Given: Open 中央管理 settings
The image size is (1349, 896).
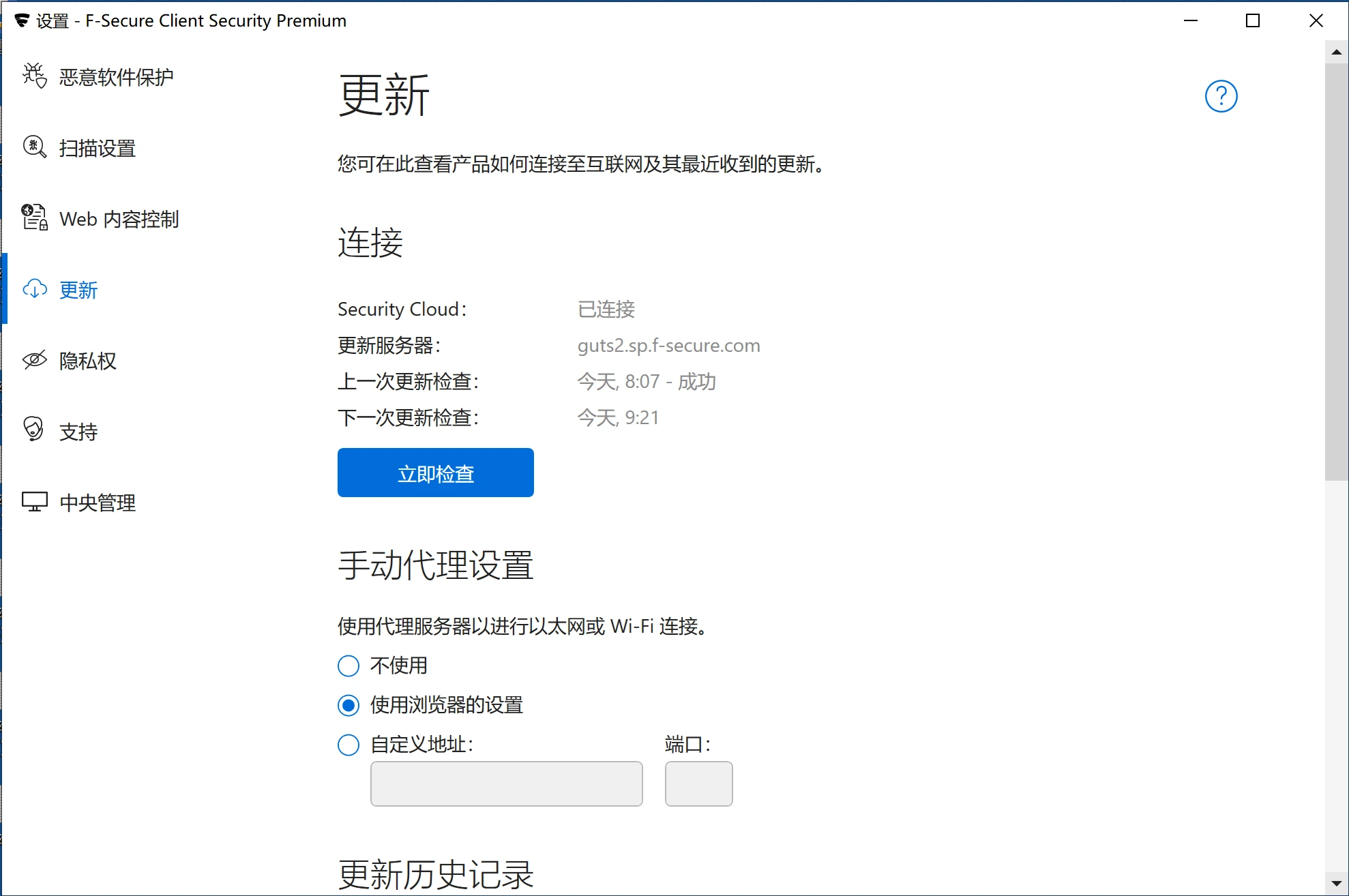Looking at the screenshot, I should [x=98, y=503].
